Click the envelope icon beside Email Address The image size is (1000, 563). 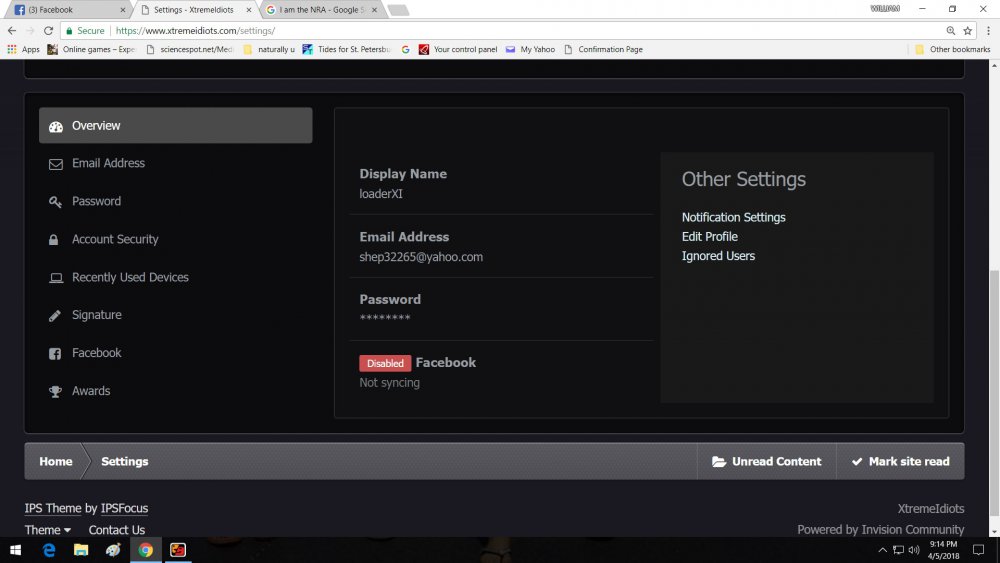coord(56,164)
